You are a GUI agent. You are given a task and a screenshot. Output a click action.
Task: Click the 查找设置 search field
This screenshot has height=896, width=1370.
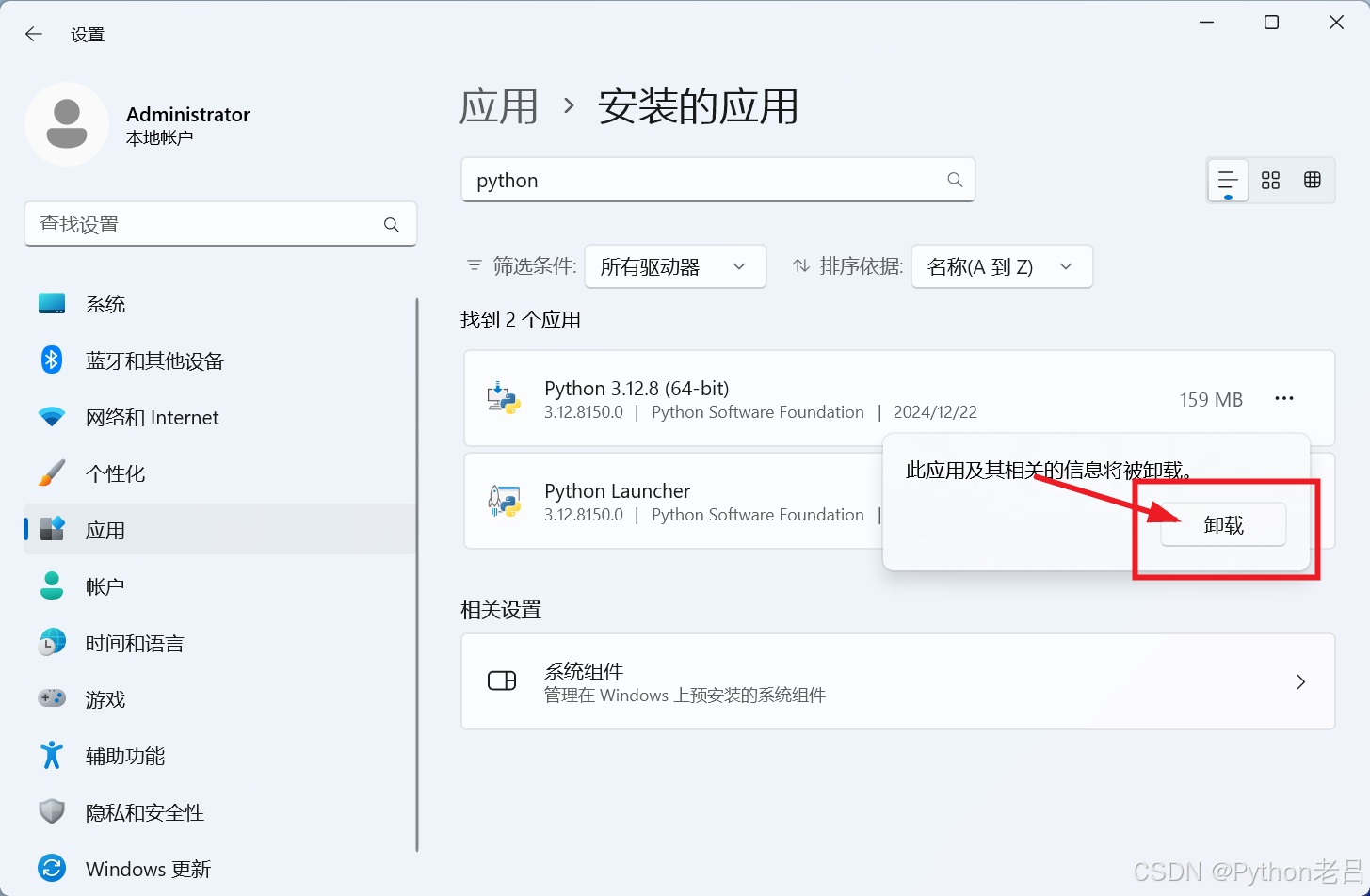(220, 225)
